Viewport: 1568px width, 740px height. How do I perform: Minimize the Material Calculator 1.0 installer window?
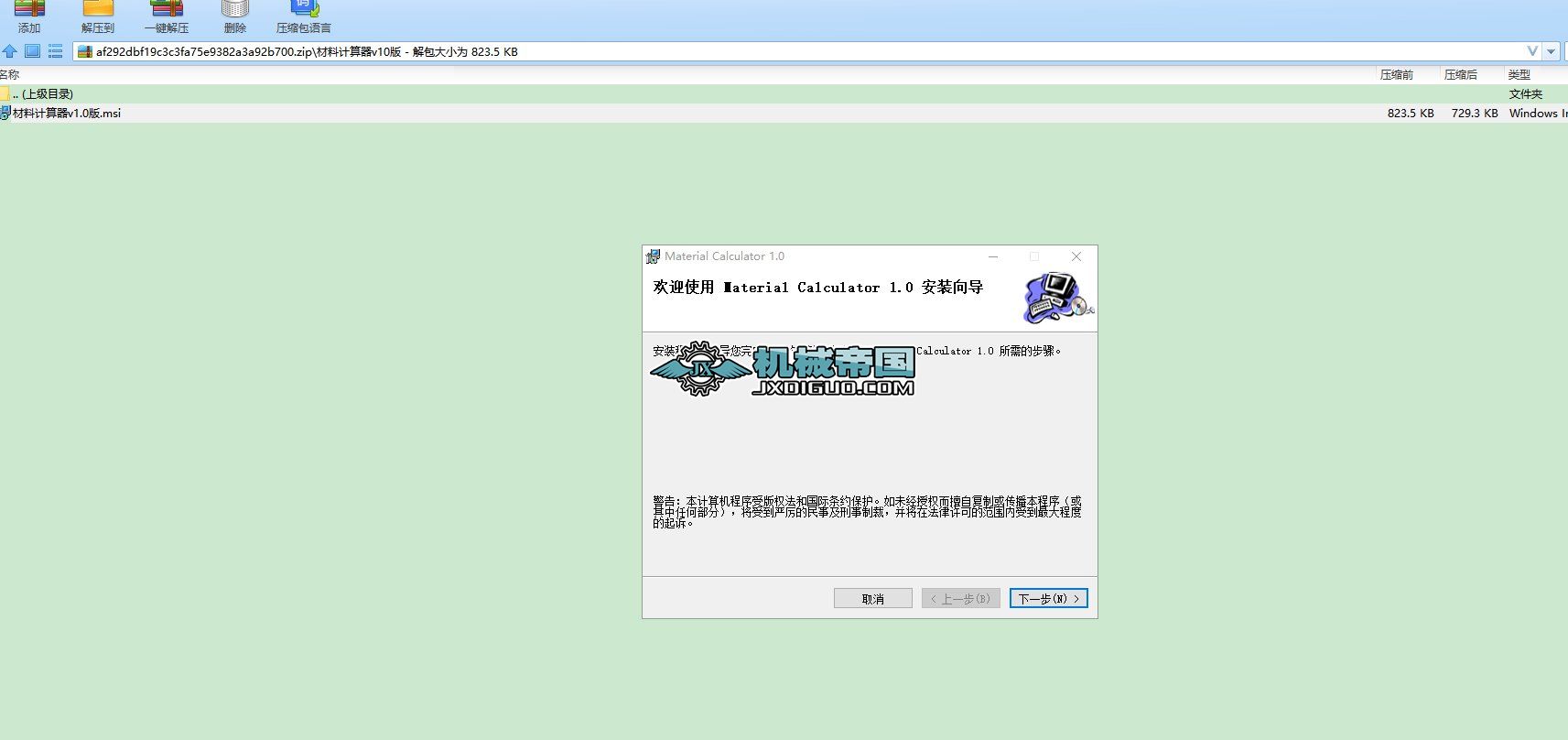pyautogui.click(x=993, y=256)
